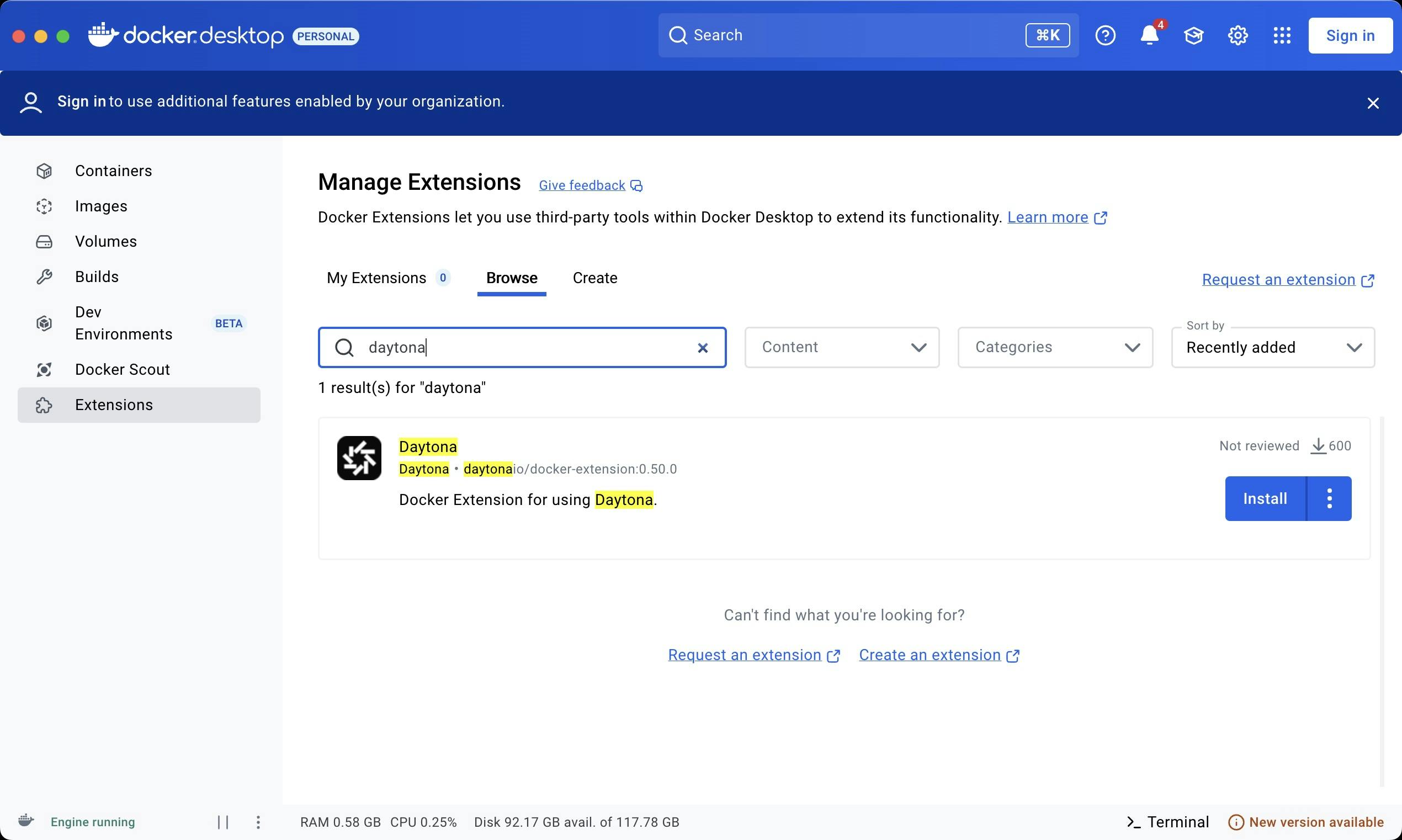Open the Sort by Recently added dropdown

[1273, 347]
